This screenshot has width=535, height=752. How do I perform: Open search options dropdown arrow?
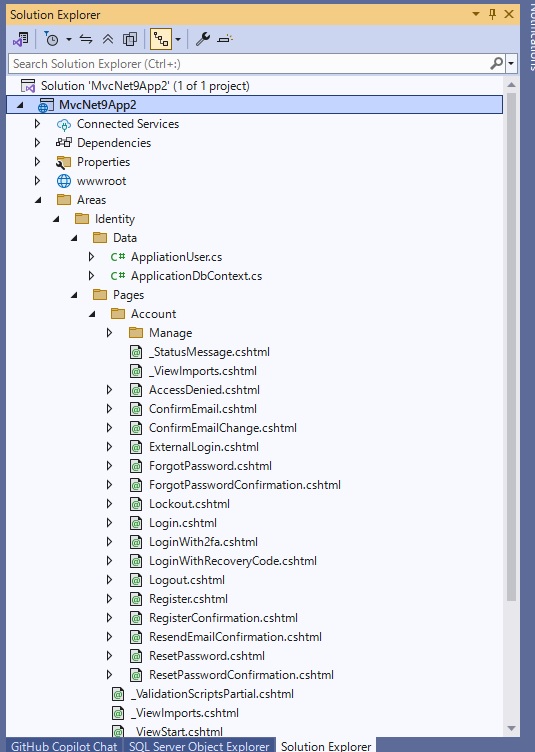click(511, 63)
